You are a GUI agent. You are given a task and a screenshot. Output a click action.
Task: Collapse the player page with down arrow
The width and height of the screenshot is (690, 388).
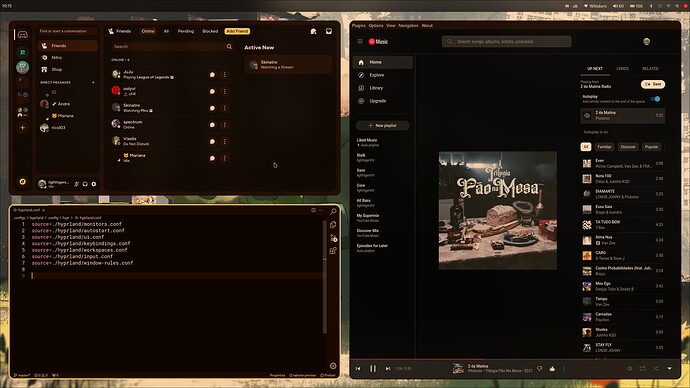tap(669, 369)
